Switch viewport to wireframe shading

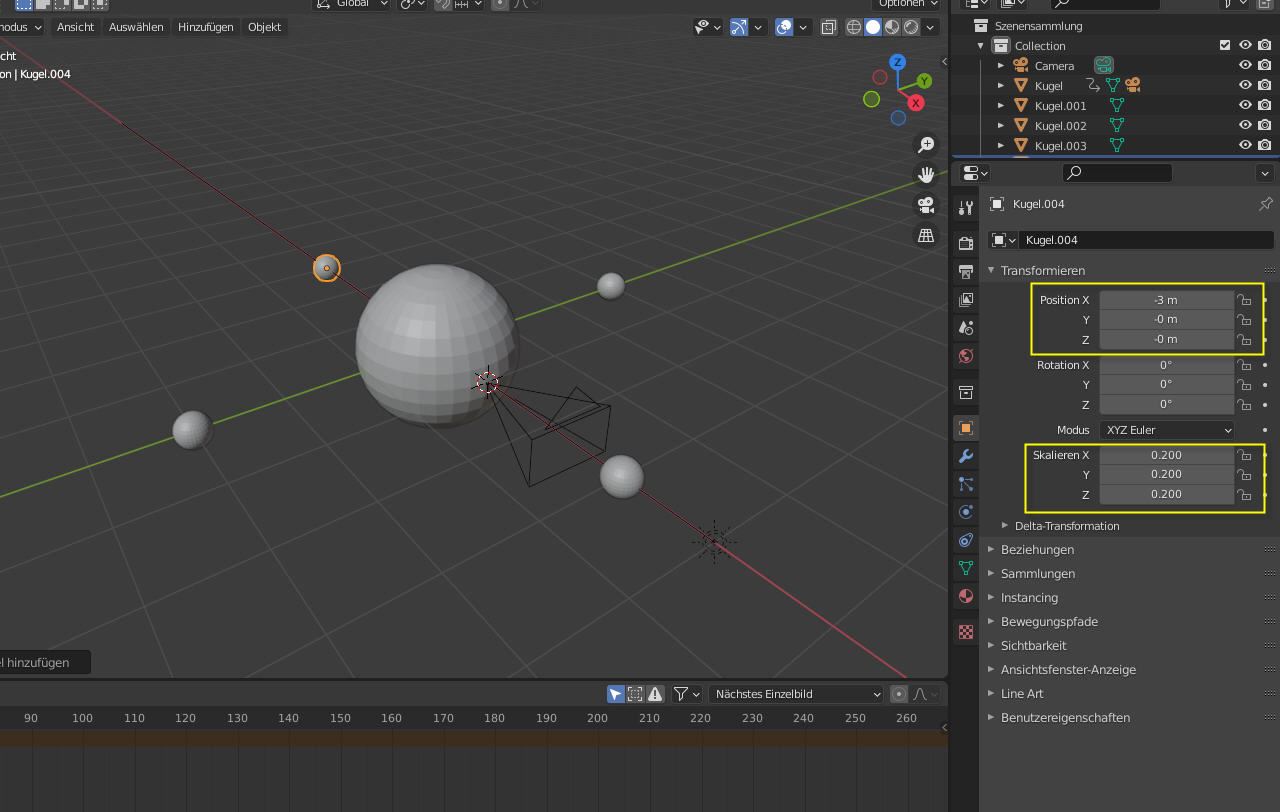click(x=854, y=27)
